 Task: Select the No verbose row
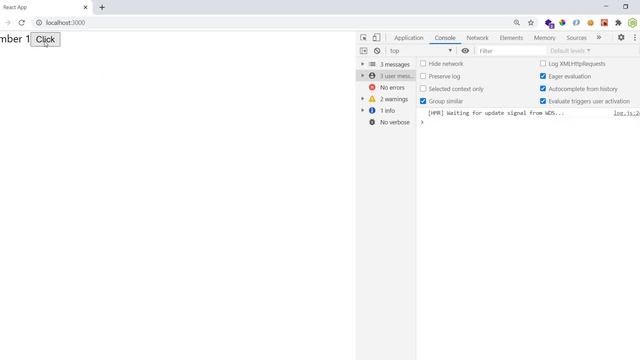coord(386,122)
